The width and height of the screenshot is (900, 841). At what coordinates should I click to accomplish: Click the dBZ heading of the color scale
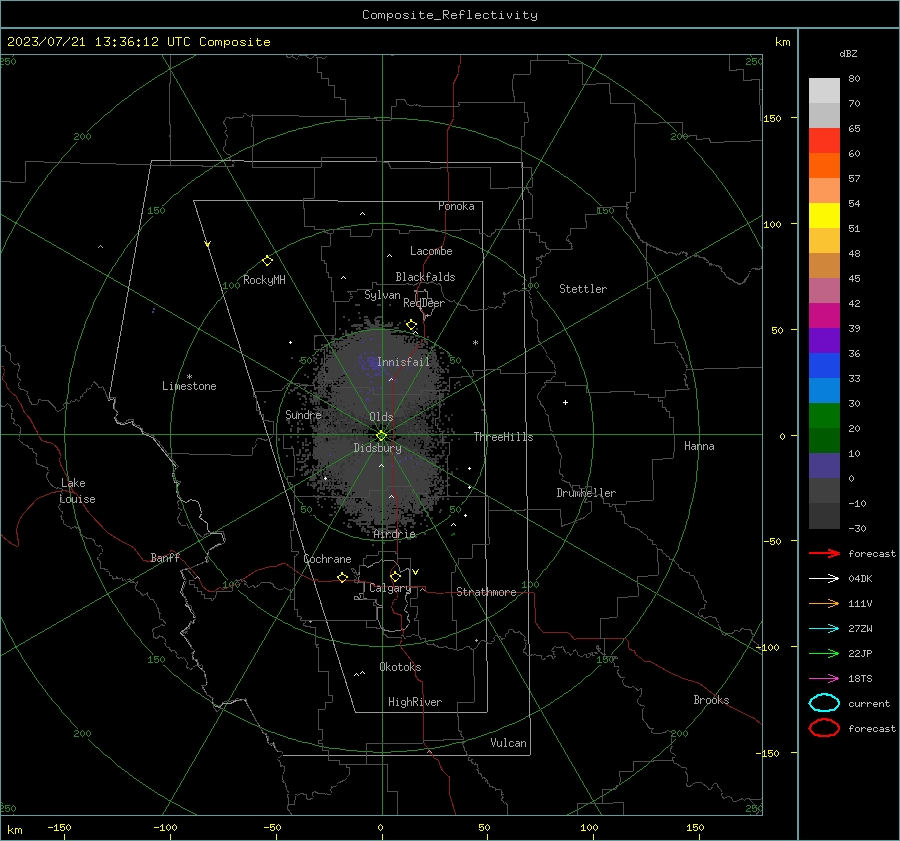(x=848, y=54)
